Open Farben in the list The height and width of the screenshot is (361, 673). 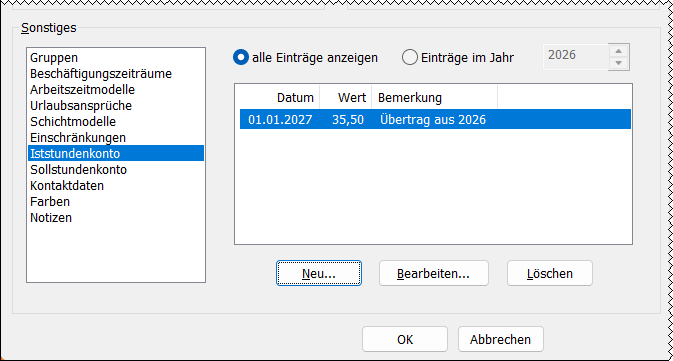[116, 202]
